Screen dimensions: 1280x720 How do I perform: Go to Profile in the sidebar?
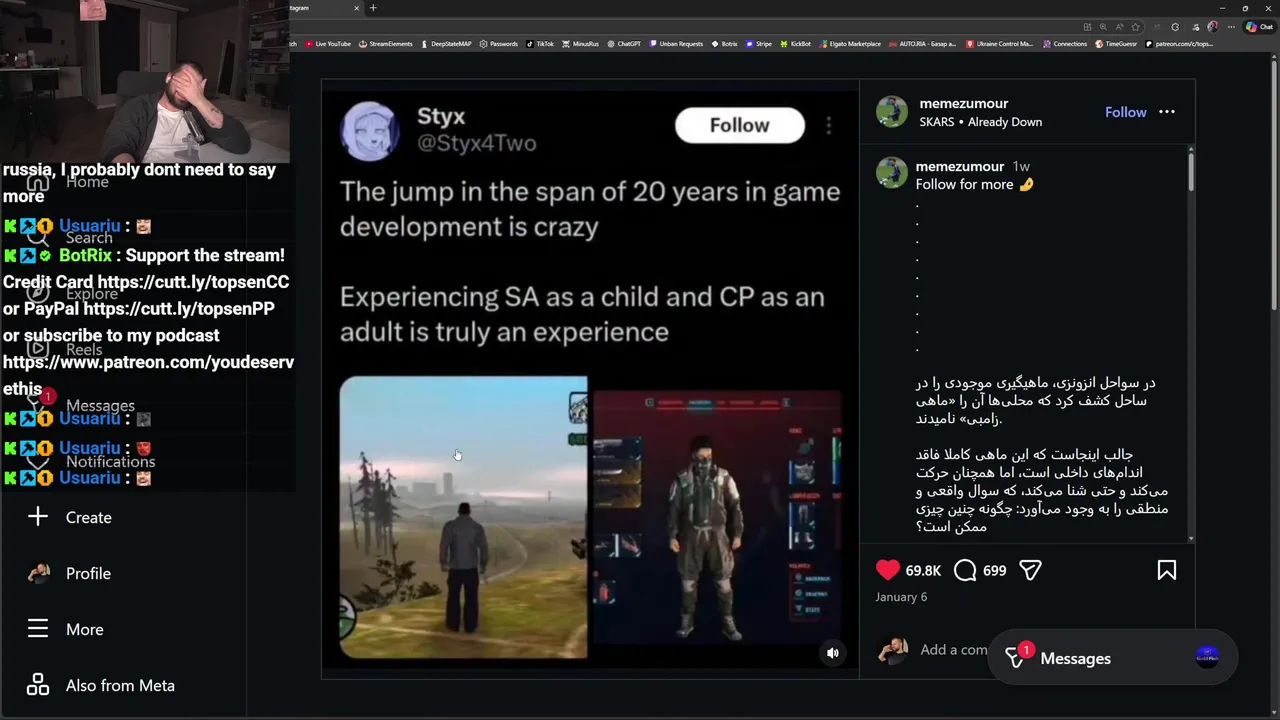click(x=69, y=573)
